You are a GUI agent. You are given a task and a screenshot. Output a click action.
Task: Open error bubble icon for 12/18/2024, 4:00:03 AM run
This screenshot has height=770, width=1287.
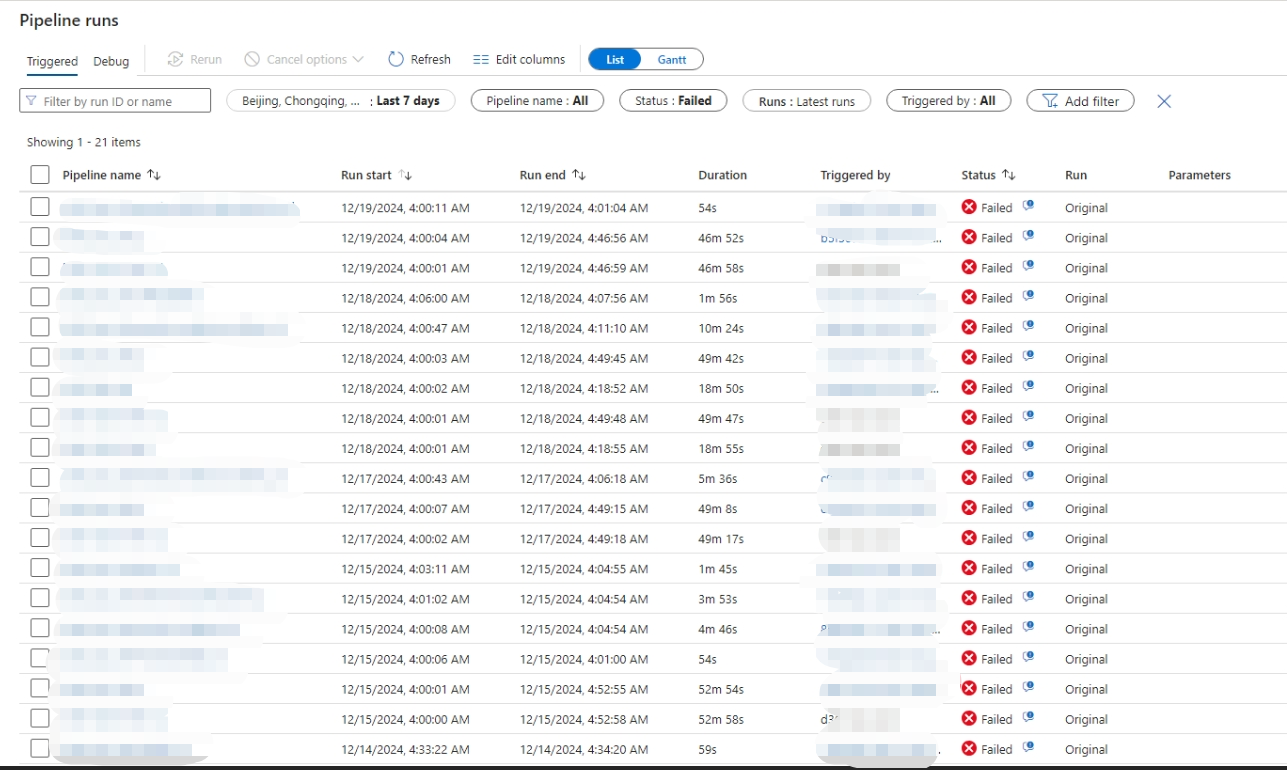pyautogui.click(x=1028, y=356)
